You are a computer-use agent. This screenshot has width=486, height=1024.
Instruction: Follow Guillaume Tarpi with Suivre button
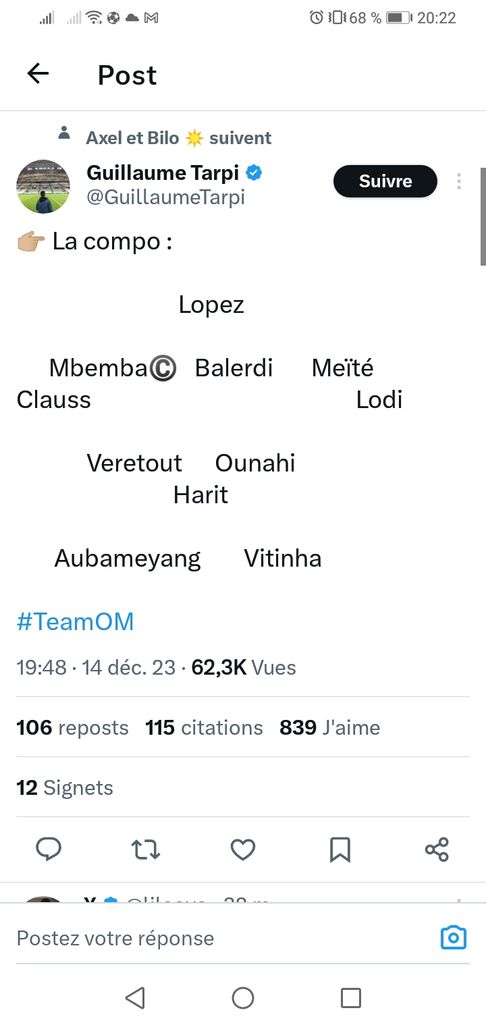[x=385, y=181]
